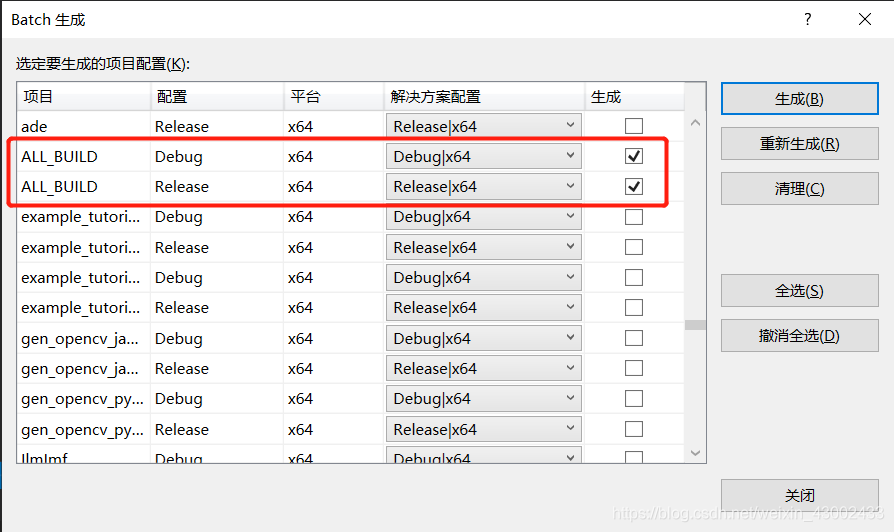The height and width of the screenshot is (532, 894).
Task: Open Debug|x64 dropdown in gen_opencv_ja... Debug row
Action: pyautogui.click(x=483, y=338)
